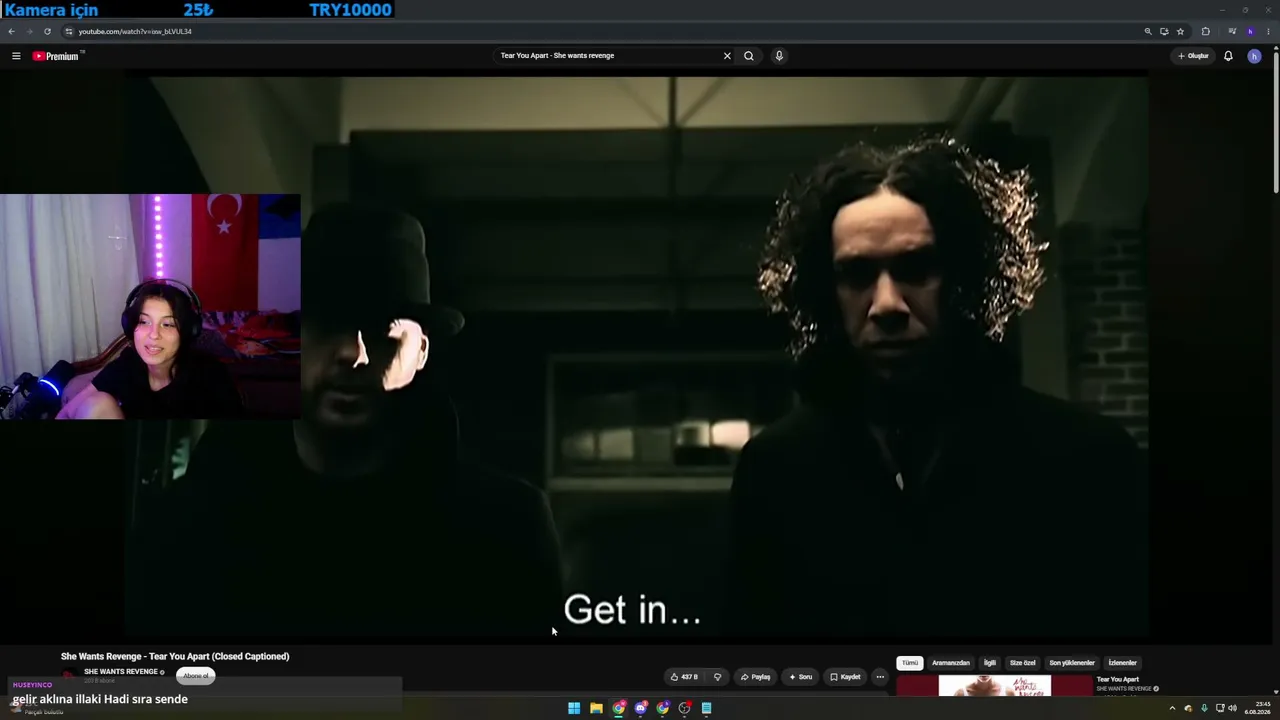
Task: Clear the search box with X
Action: (x=727, y=56)
